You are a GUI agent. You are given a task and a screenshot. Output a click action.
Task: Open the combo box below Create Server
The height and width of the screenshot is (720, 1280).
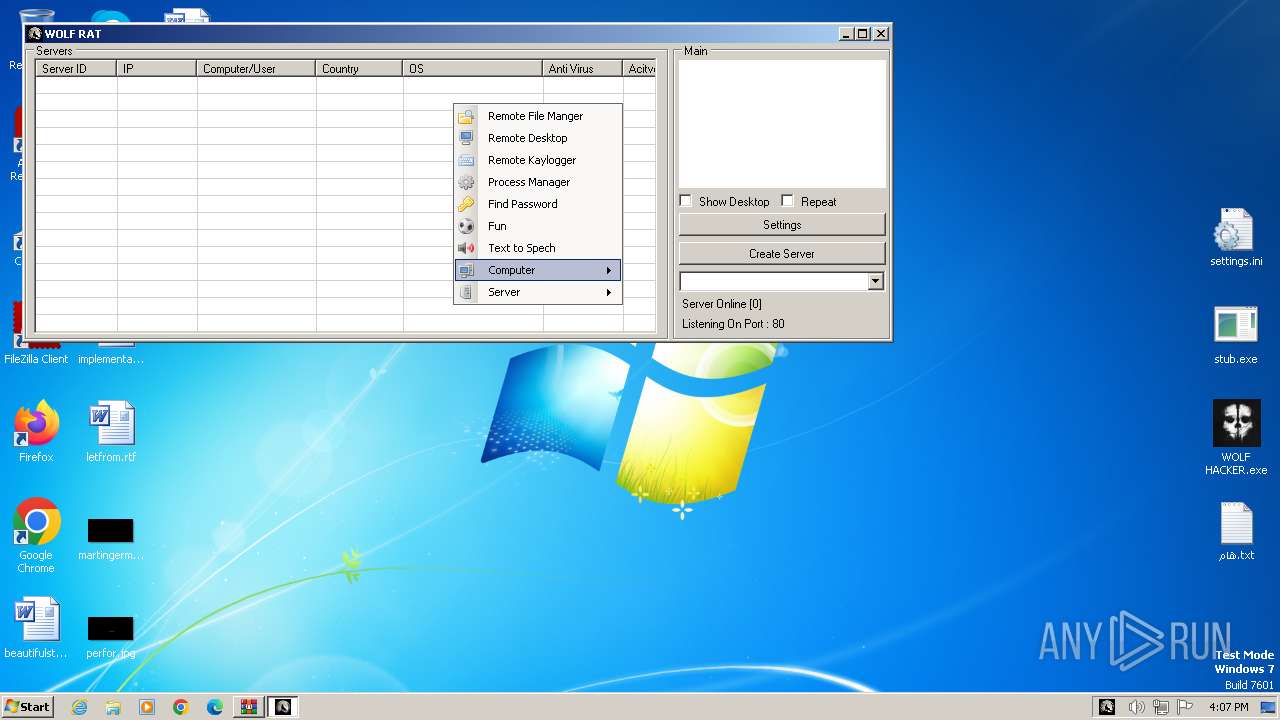click(x=876, y=282)
